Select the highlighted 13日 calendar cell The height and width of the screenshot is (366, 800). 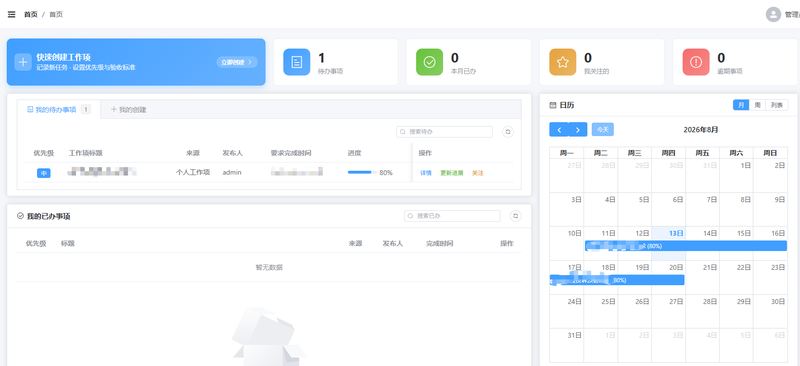click(x=668, y=243)
